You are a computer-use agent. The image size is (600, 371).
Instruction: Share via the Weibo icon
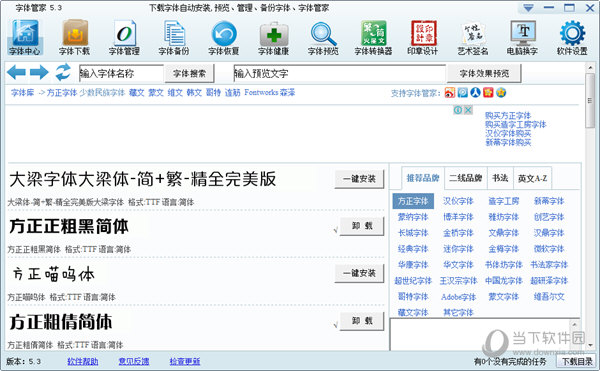(450, 93)
